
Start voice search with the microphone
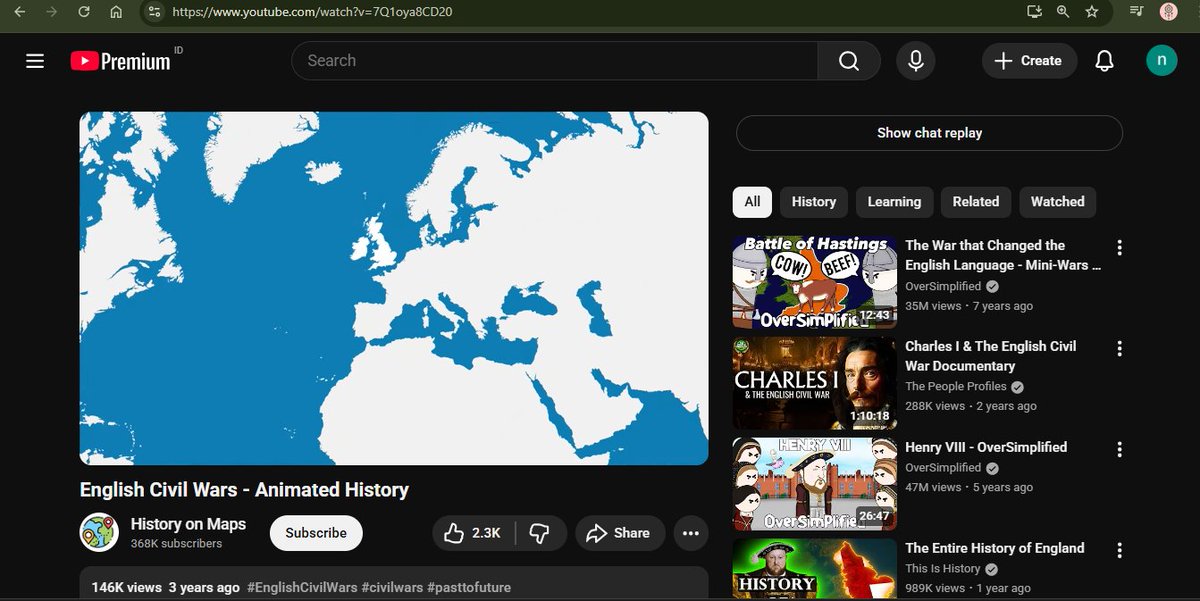tap(915, 61)
